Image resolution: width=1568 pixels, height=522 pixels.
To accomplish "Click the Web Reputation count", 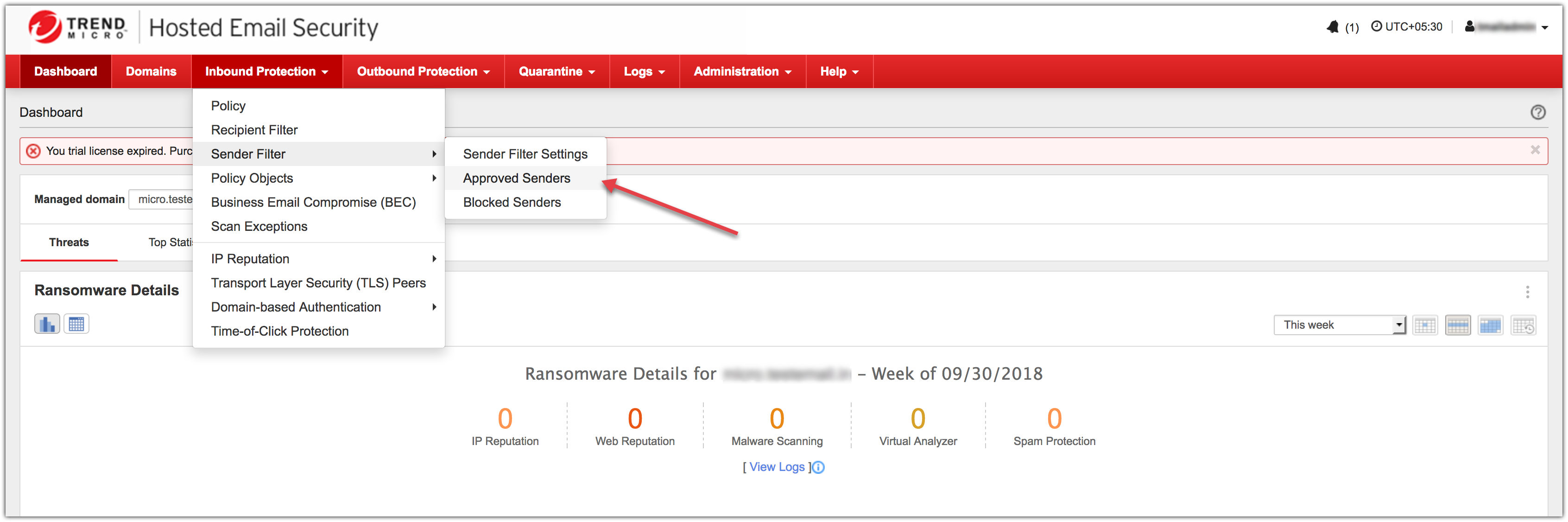I will tap(635, 419).
